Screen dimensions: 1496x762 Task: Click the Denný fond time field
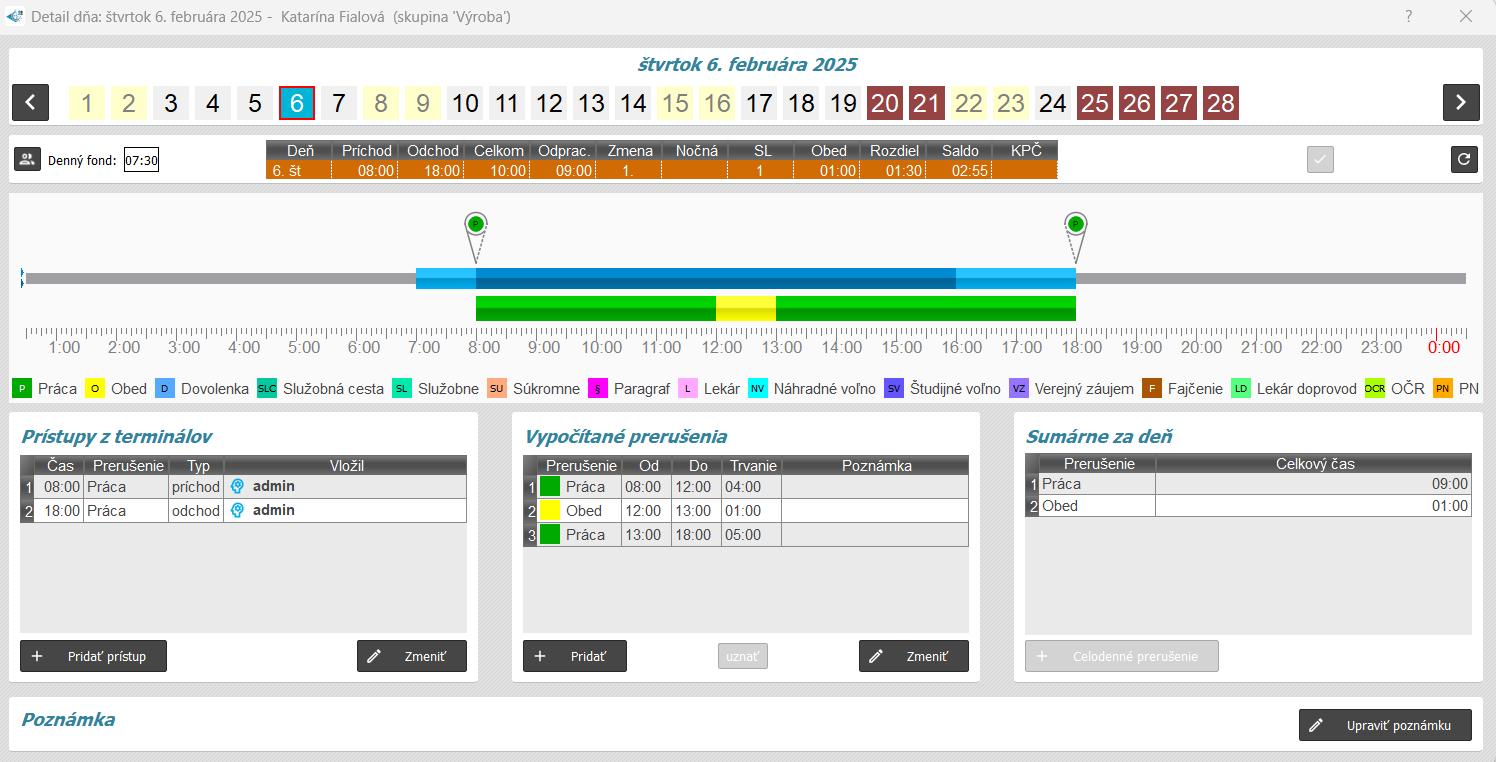pyautogui.click(x=141, y=160)
